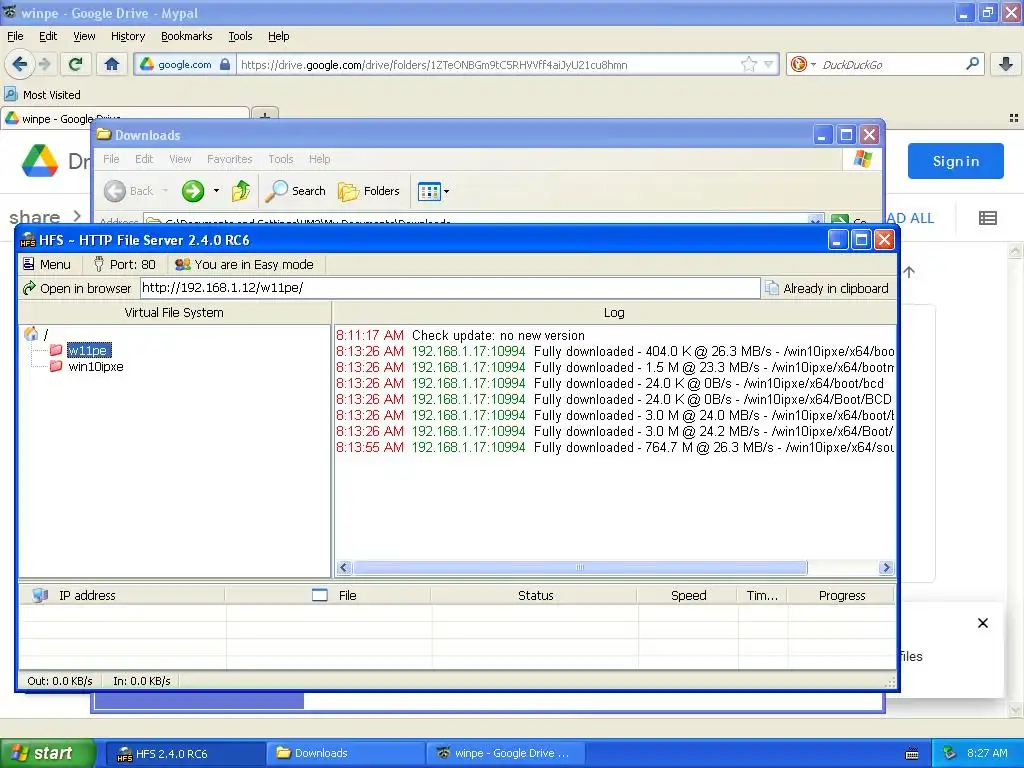Image resolution: width=1024 pixels, height=768 pixels.
Task: Click the 'Out: 0.0 KB/s' status bar entry
Action: click(60, 681)
